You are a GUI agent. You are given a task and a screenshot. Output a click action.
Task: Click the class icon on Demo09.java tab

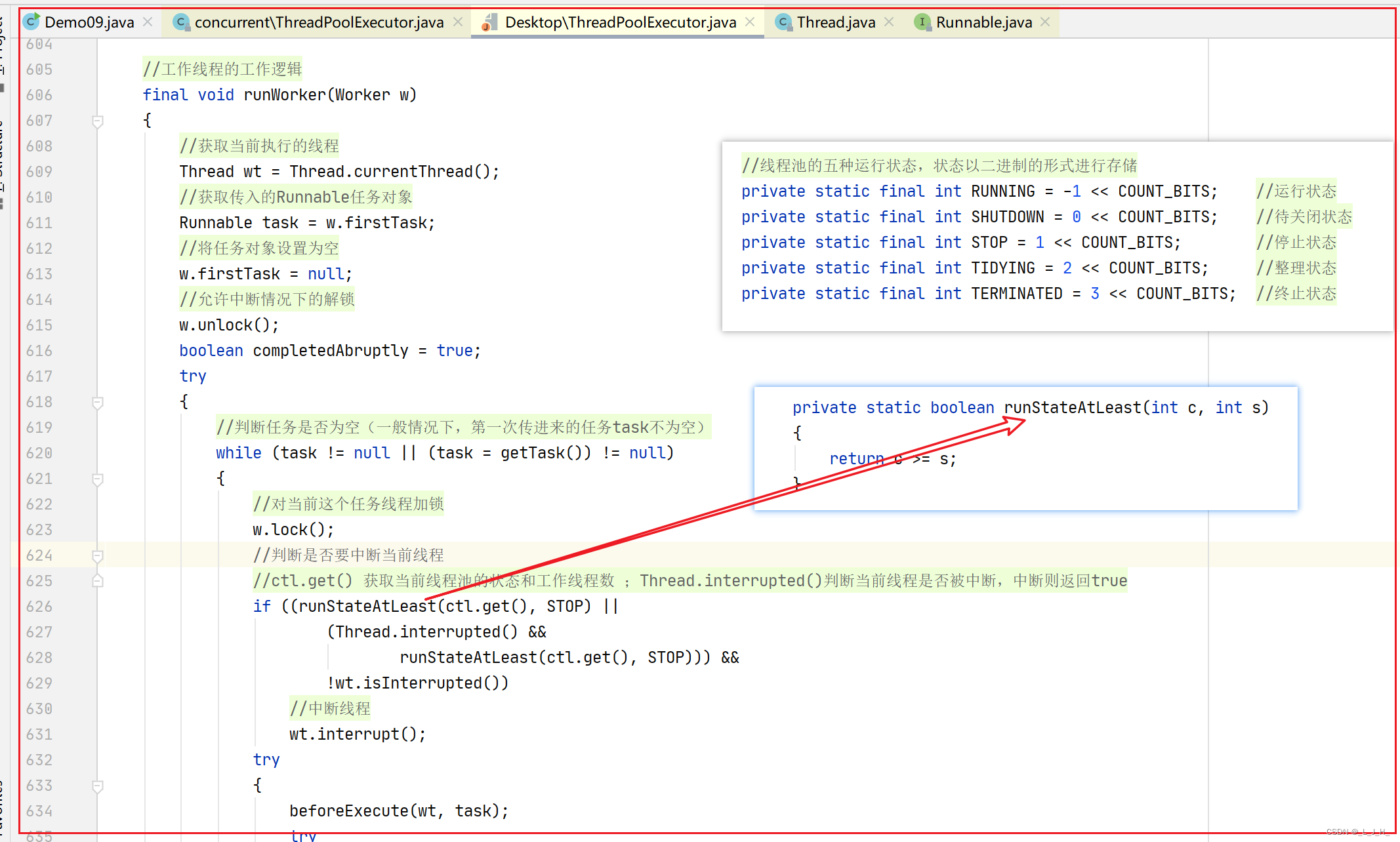click(31, 22)
